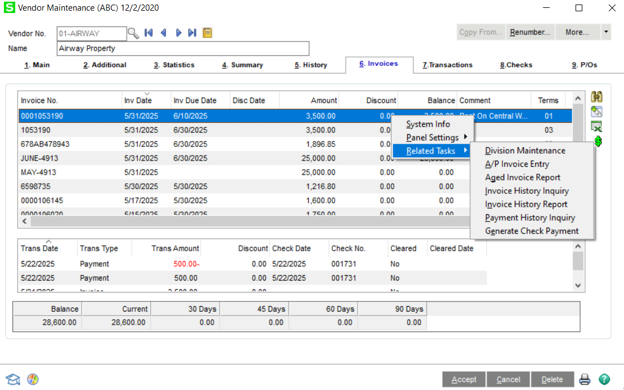Click the Inv Due Date column header
This screenshot has height=390, width=624.
coord(201,100)
